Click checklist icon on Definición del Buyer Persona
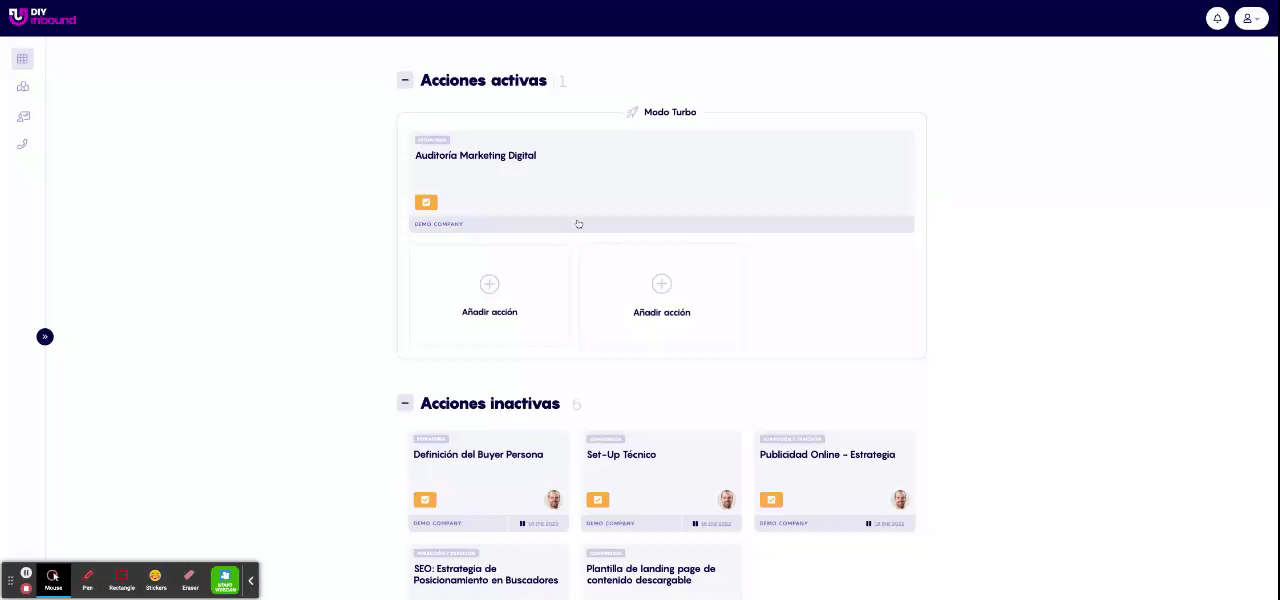Screen dimensions: 1280x600 click(425, 500)
